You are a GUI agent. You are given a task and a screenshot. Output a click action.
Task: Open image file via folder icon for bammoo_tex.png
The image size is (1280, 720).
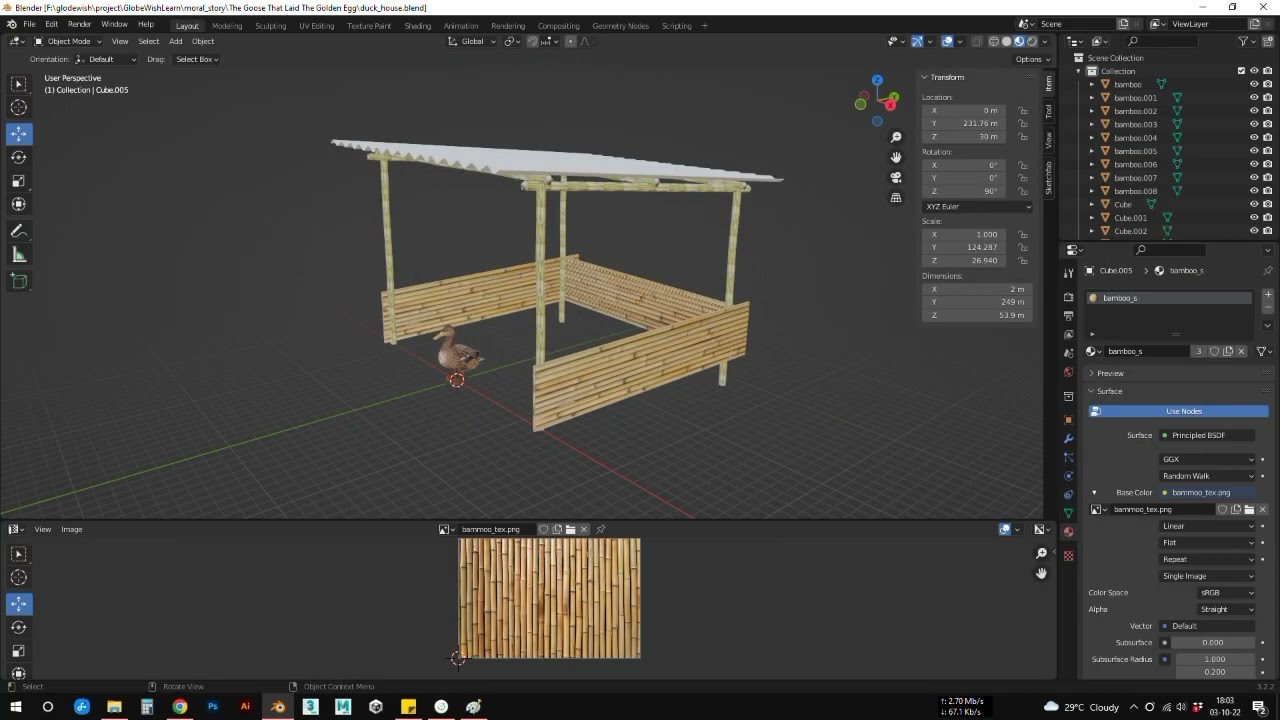[1249, 509]
